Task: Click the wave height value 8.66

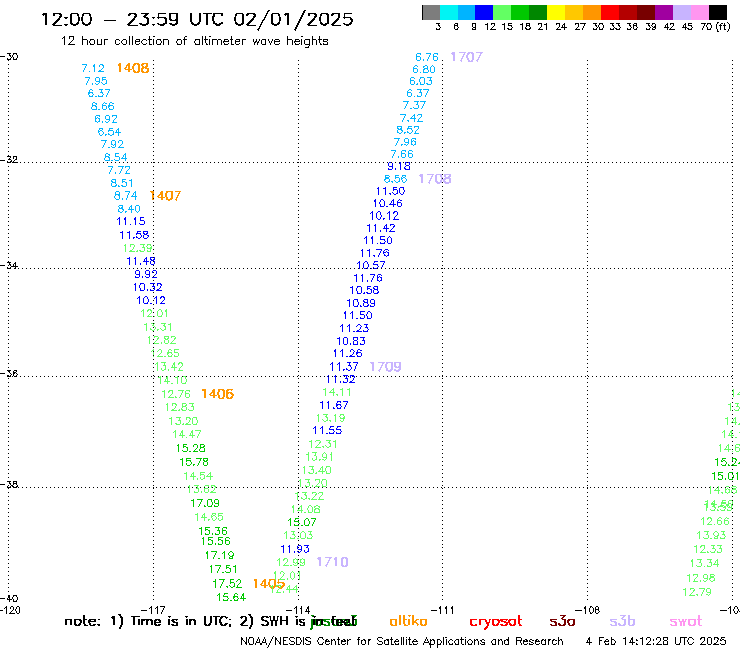Action: tap(102, 106)
